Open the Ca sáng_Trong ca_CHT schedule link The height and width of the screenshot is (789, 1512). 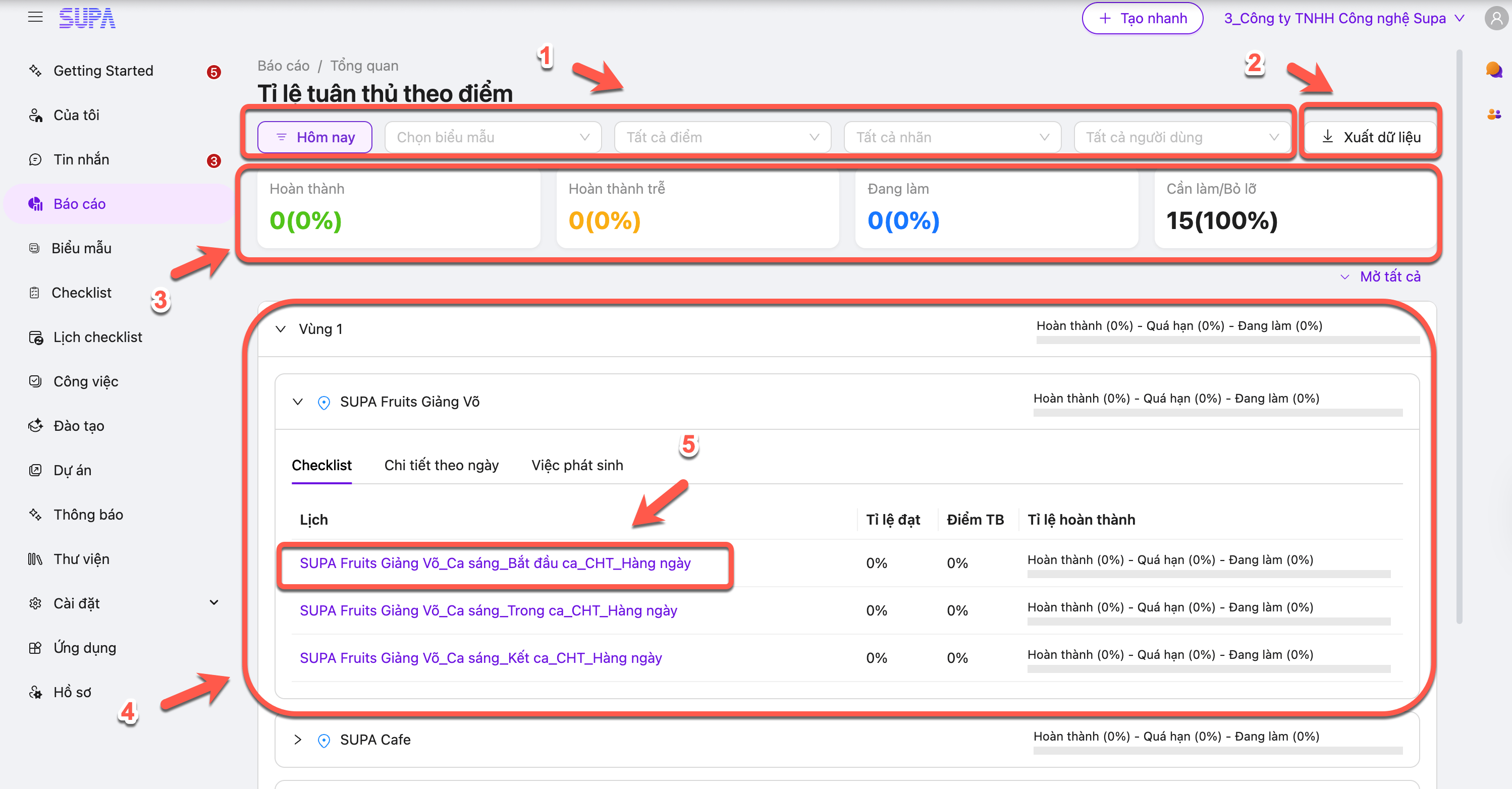tap(489, 611)
